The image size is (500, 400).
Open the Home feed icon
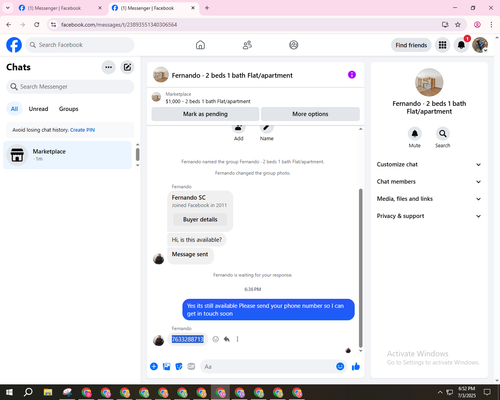tap(200, 45)
